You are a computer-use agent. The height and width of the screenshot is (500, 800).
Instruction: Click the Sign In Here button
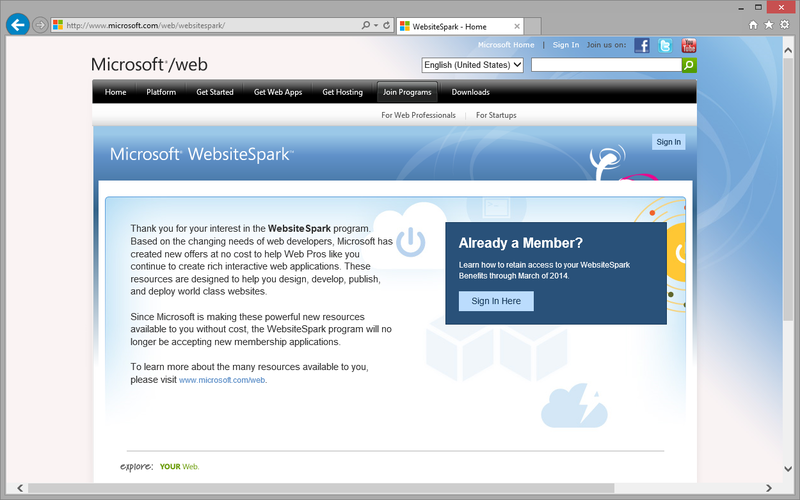pos(496,301)
